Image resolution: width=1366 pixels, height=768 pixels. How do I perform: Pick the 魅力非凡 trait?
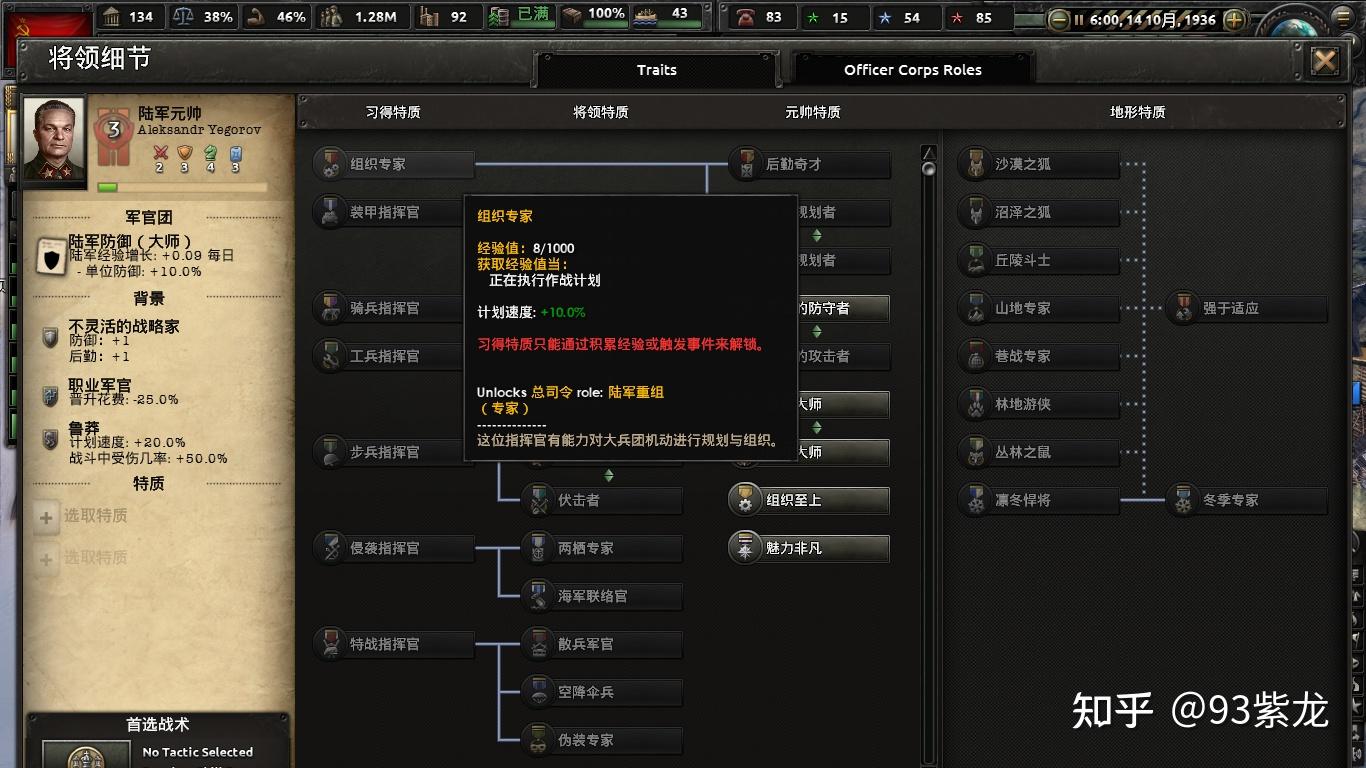click(x=809, y=548)
